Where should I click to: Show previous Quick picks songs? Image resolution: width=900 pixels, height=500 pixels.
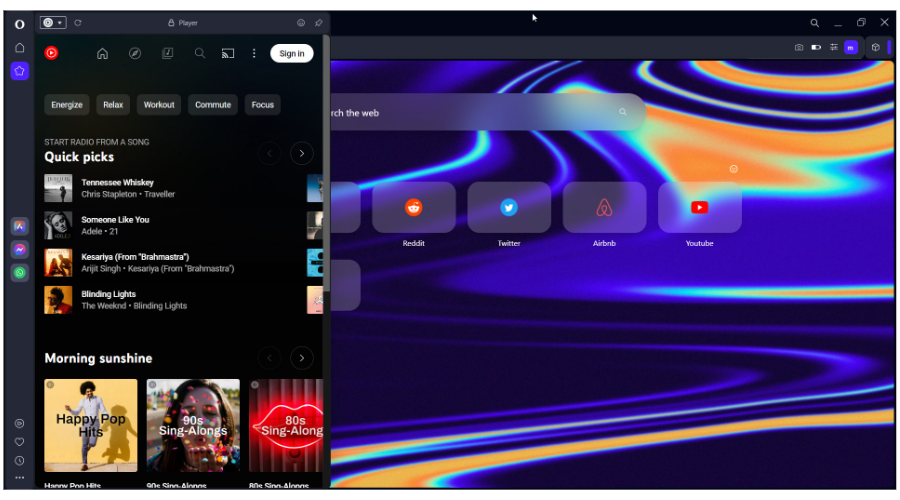click(269, 153)
